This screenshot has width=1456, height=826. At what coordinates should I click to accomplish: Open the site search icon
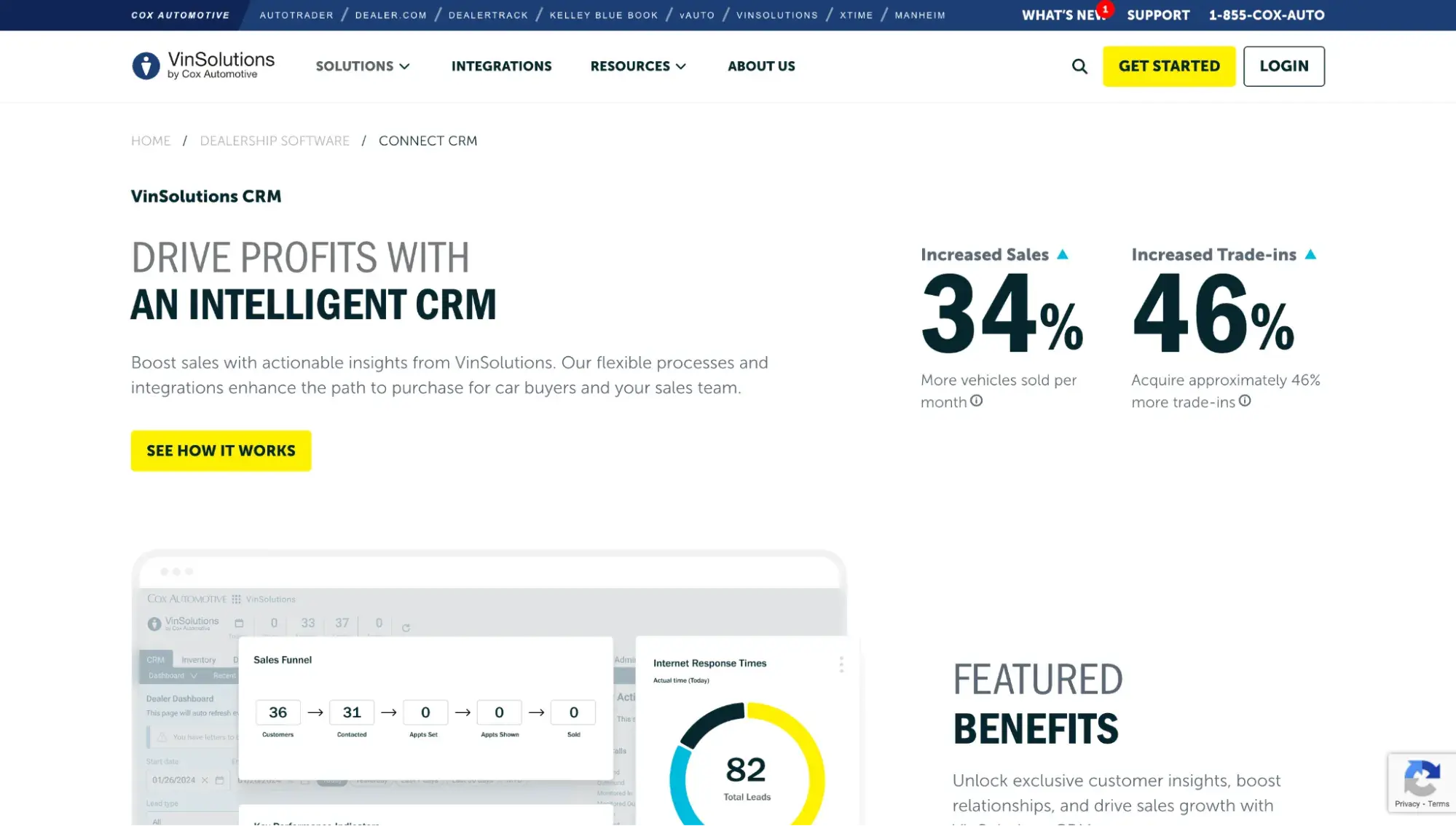pyautogui.click(x=1079, y=66)
